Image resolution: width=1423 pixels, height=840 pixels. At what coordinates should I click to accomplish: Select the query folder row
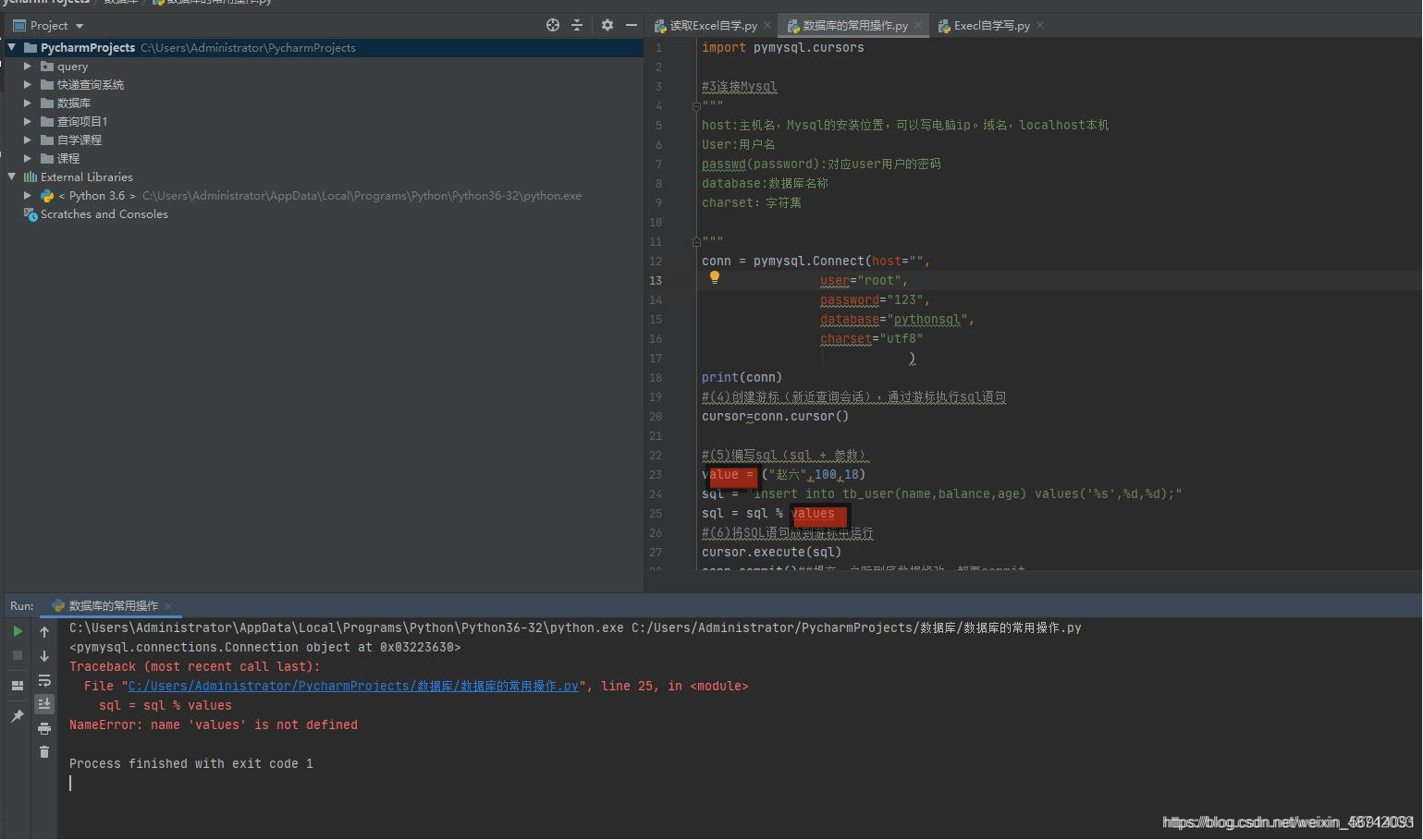click(324, 66)
